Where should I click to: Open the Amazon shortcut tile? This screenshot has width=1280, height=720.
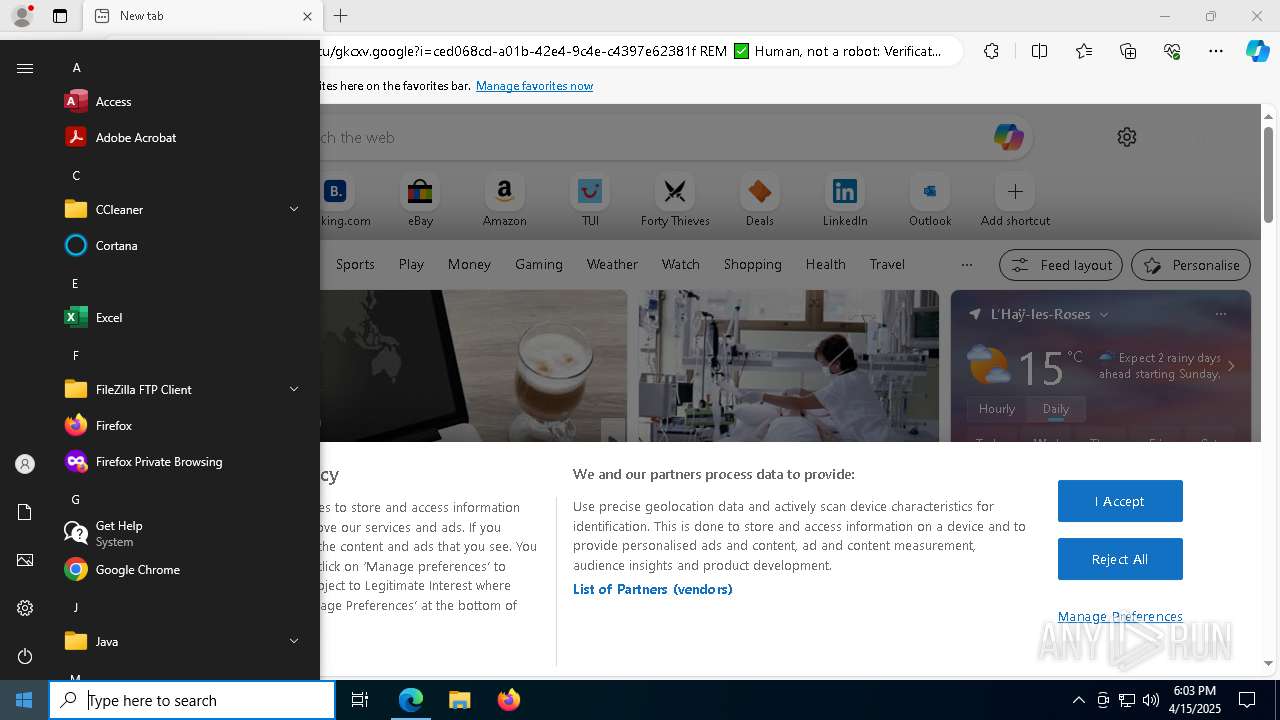point(504,200)
